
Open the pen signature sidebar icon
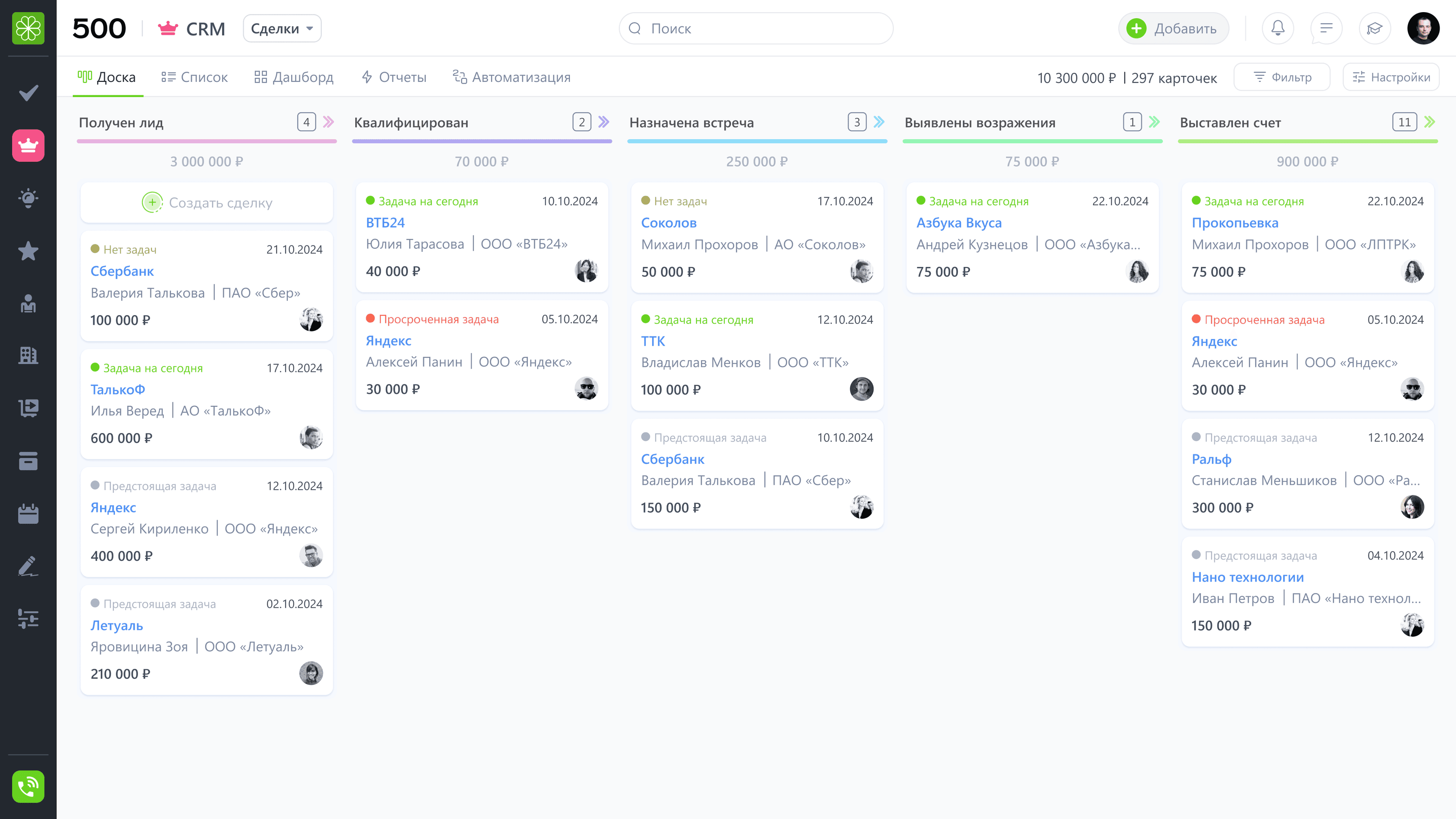28,566
